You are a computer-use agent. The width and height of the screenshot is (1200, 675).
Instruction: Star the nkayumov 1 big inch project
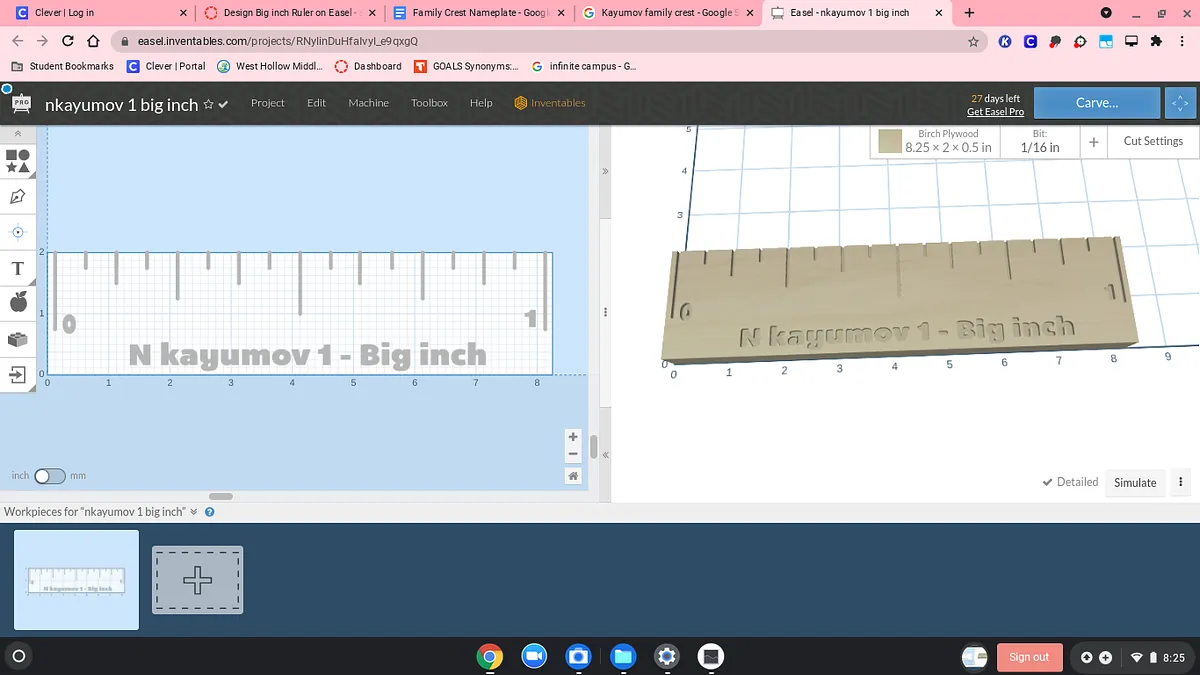click(x=208, y=104)
